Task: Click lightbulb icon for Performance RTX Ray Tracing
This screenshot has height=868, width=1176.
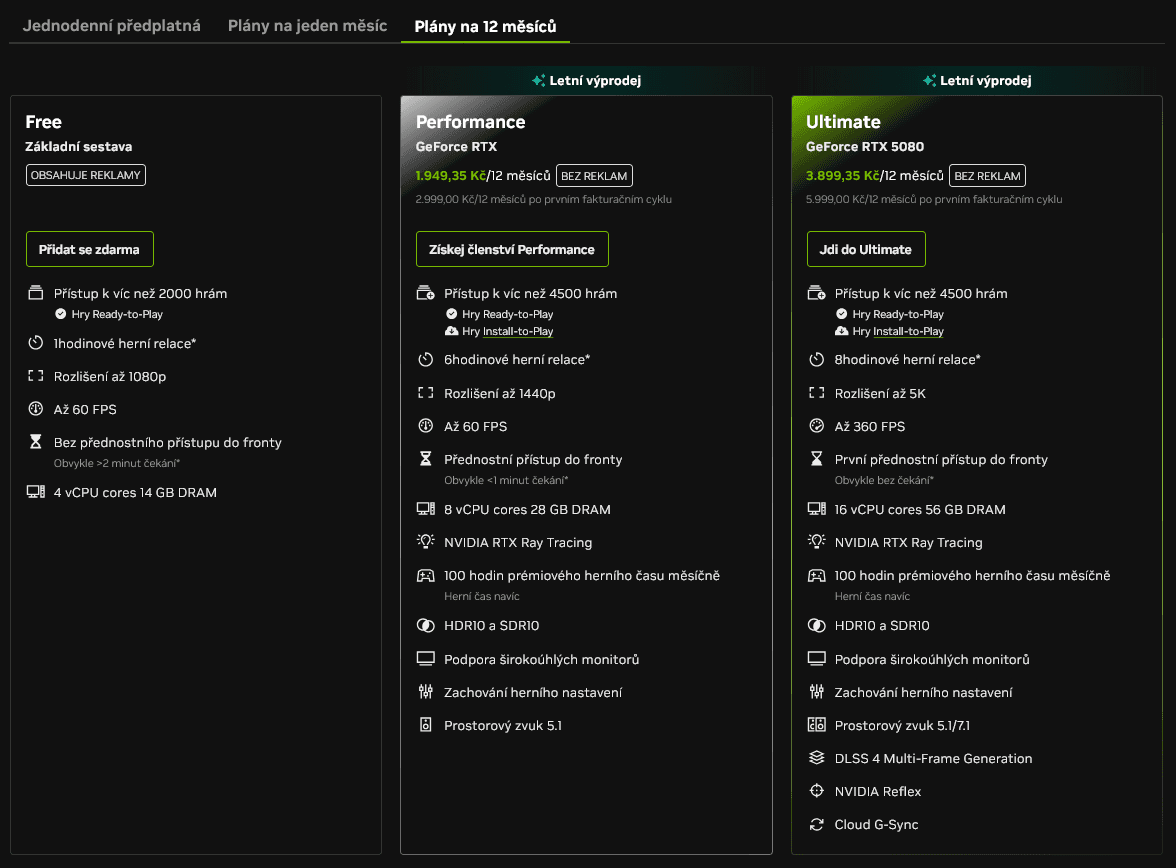Action: [x=425, y=542]
